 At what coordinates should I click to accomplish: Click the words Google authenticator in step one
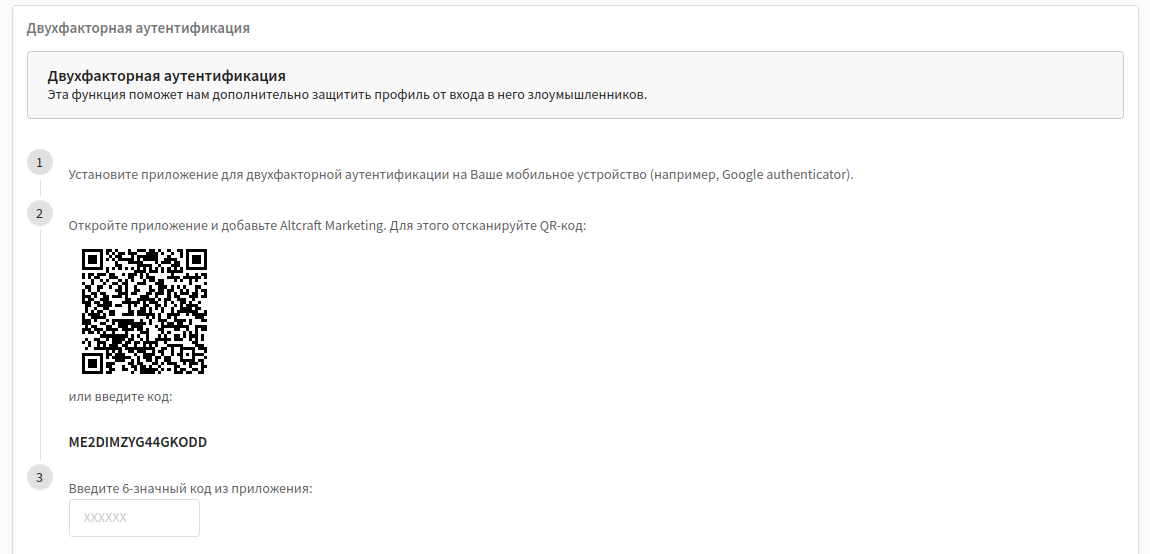point(785,175)
